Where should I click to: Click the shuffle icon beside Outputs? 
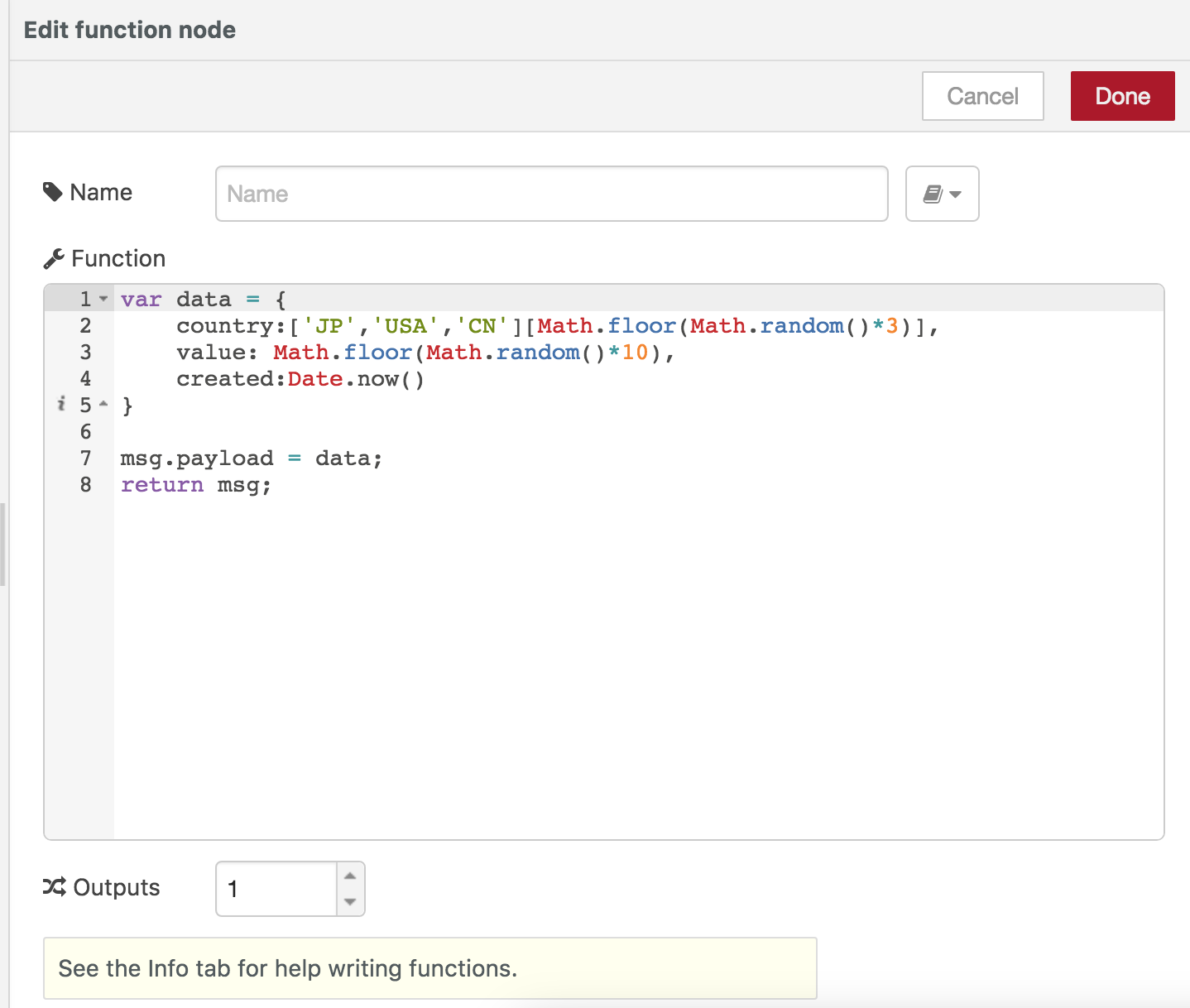point(54,887)
